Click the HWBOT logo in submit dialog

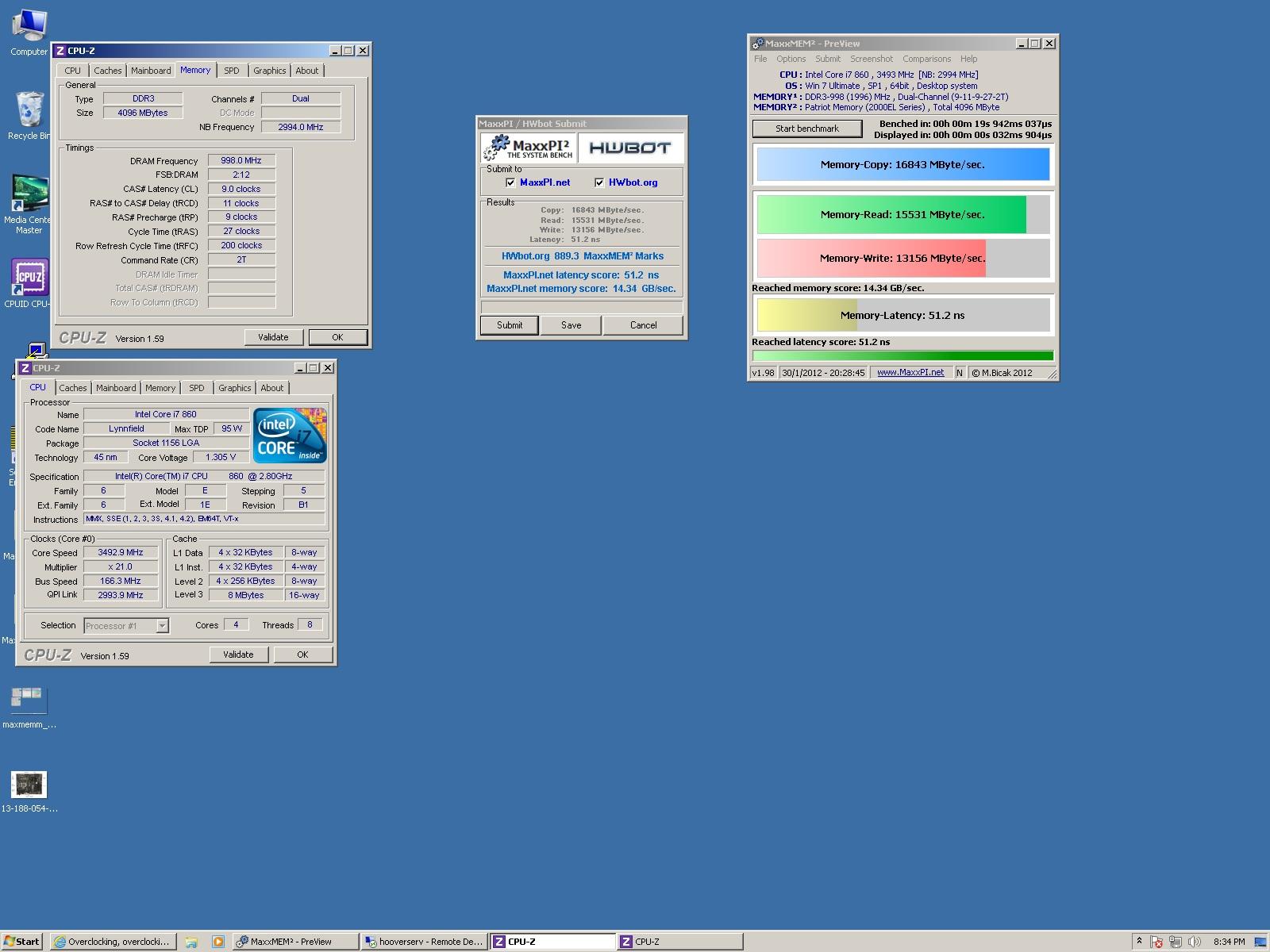click(630, 148)
